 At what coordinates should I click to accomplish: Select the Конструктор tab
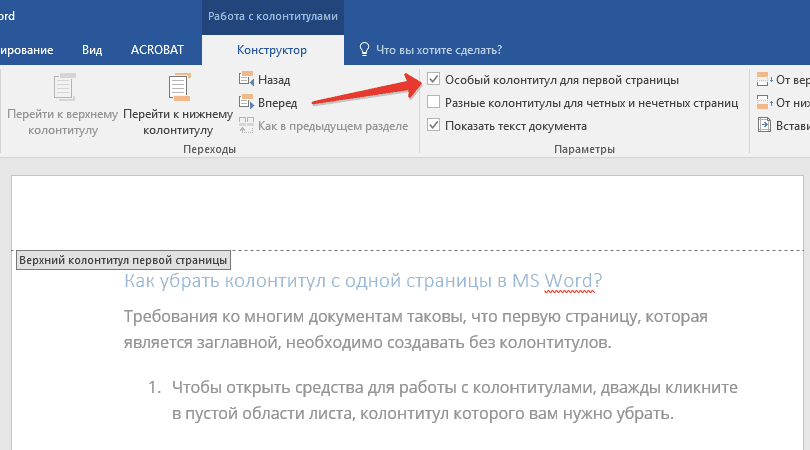click(272, 49)
